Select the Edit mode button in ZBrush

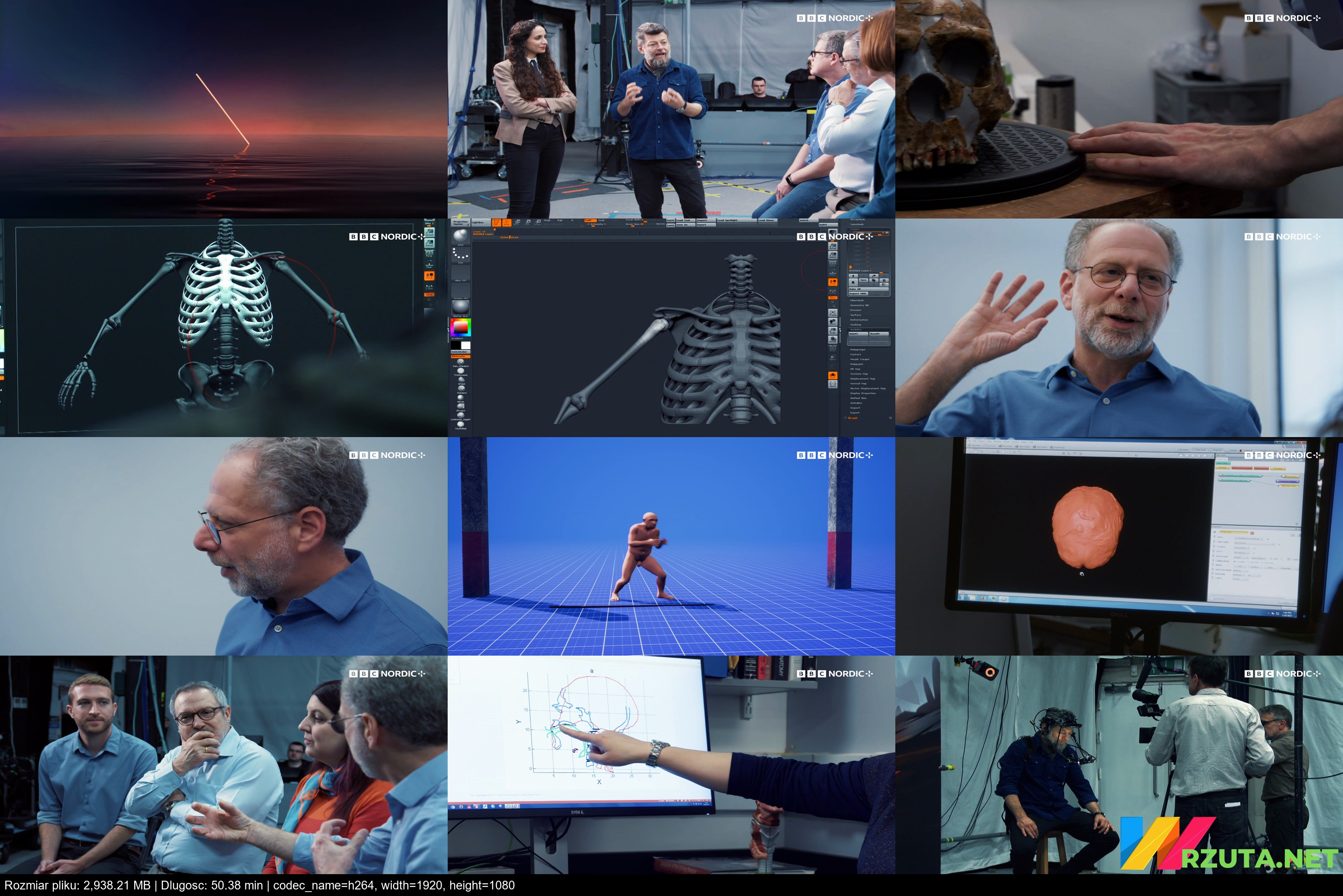497,223
